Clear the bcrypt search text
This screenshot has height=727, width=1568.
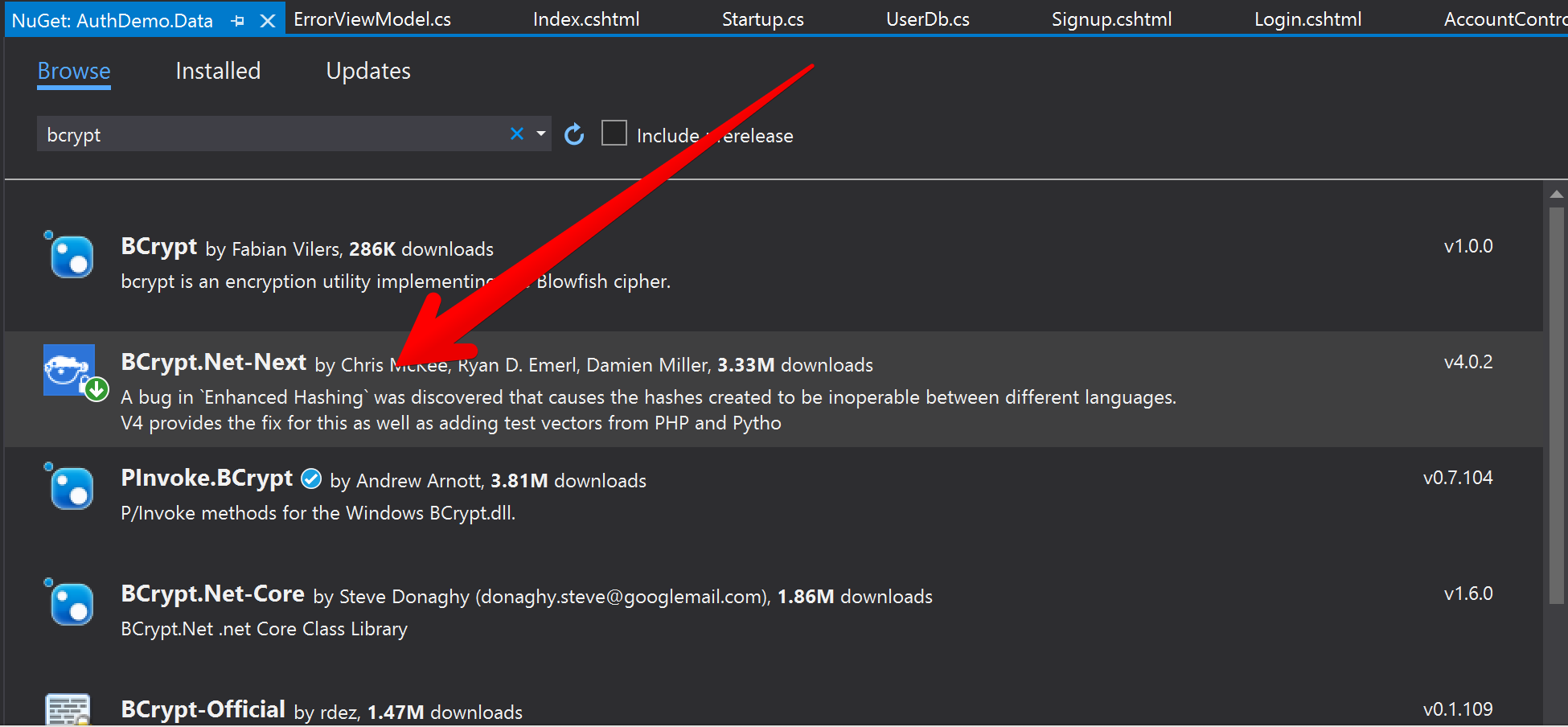click(517, 133)
